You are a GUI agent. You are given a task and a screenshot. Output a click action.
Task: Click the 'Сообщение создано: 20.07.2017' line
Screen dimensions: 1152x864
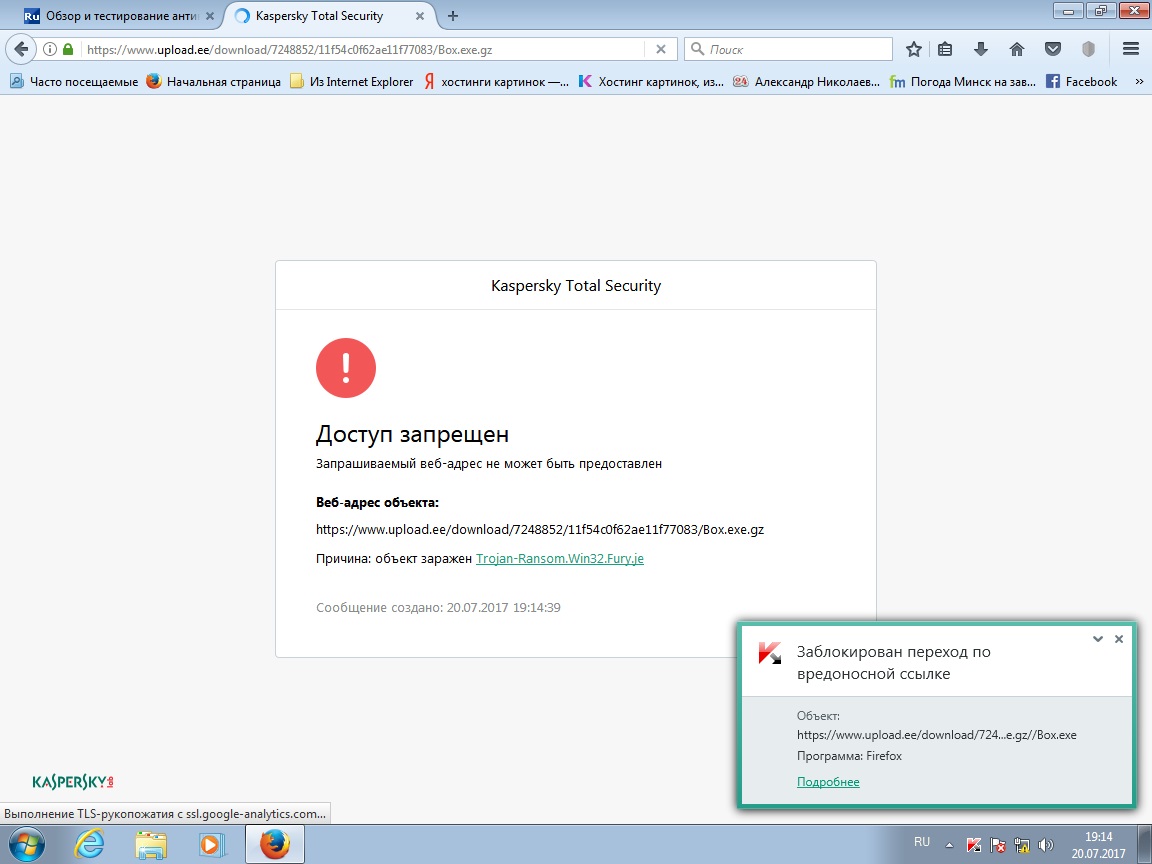click(x=438, y=608)
